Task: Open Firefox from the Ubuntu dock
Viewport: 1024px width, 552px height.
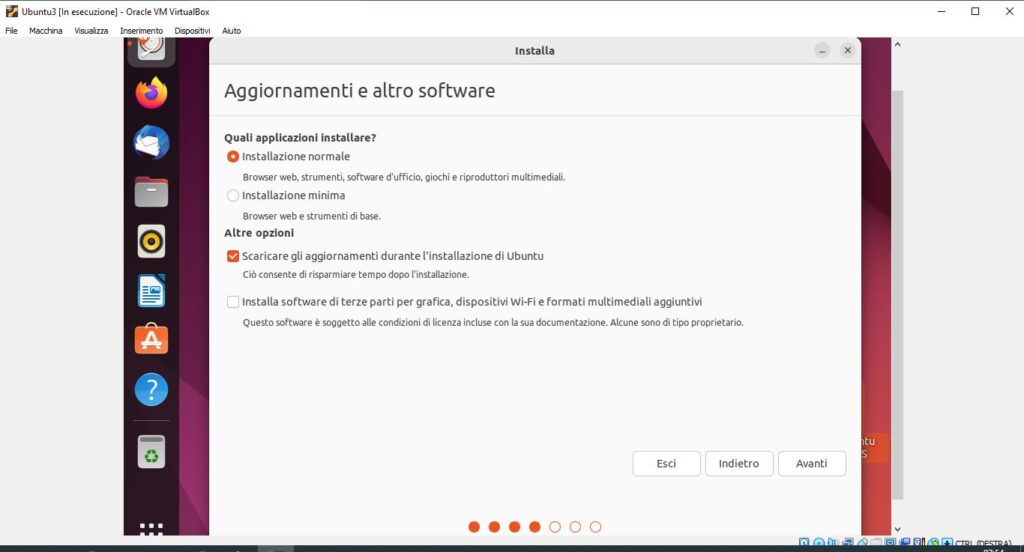Action: (151, 93)
